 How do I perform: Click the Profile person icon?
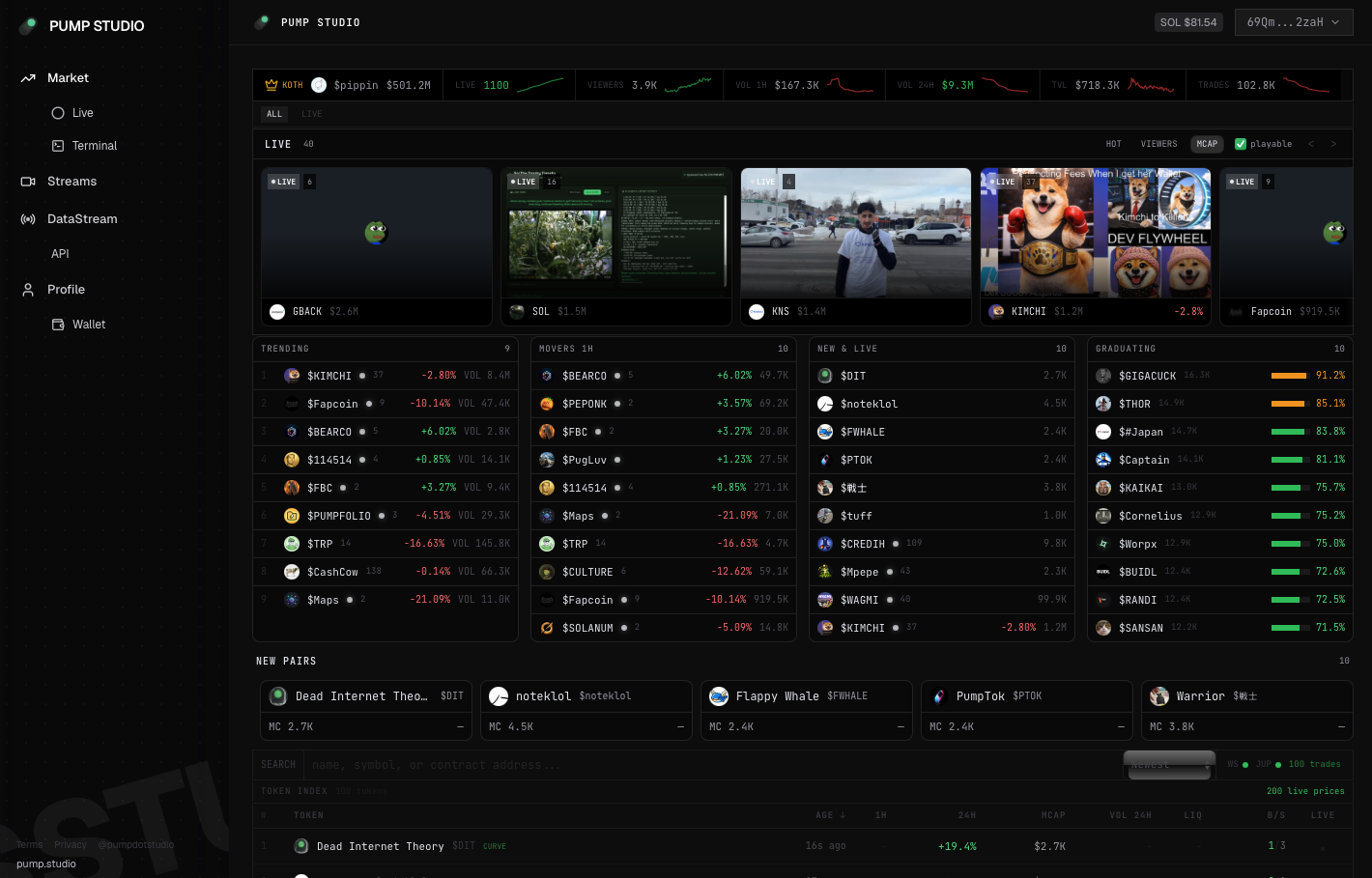(28, 290)
